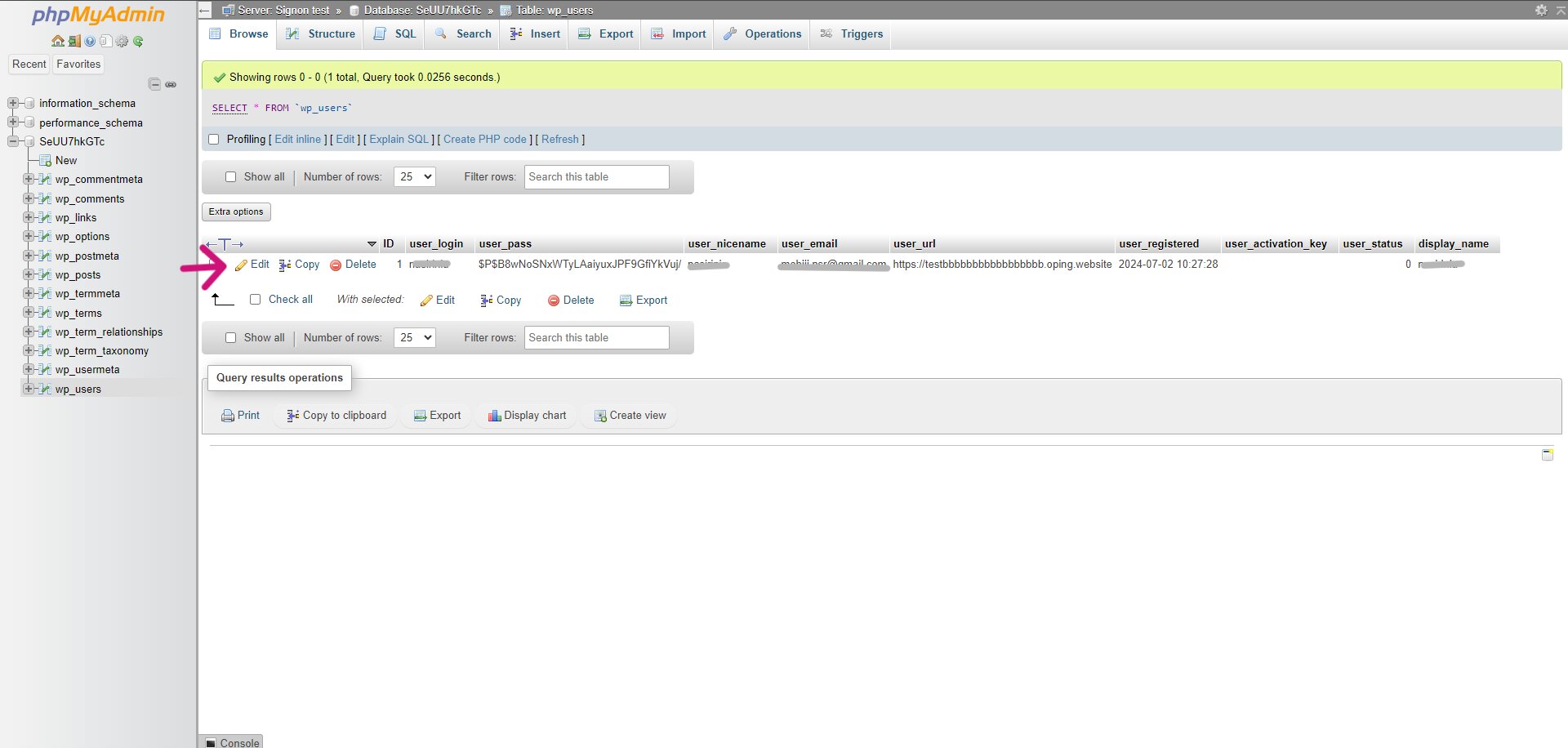Click the log out door icon
1568x748 pixels.
[x=73, y=41]
